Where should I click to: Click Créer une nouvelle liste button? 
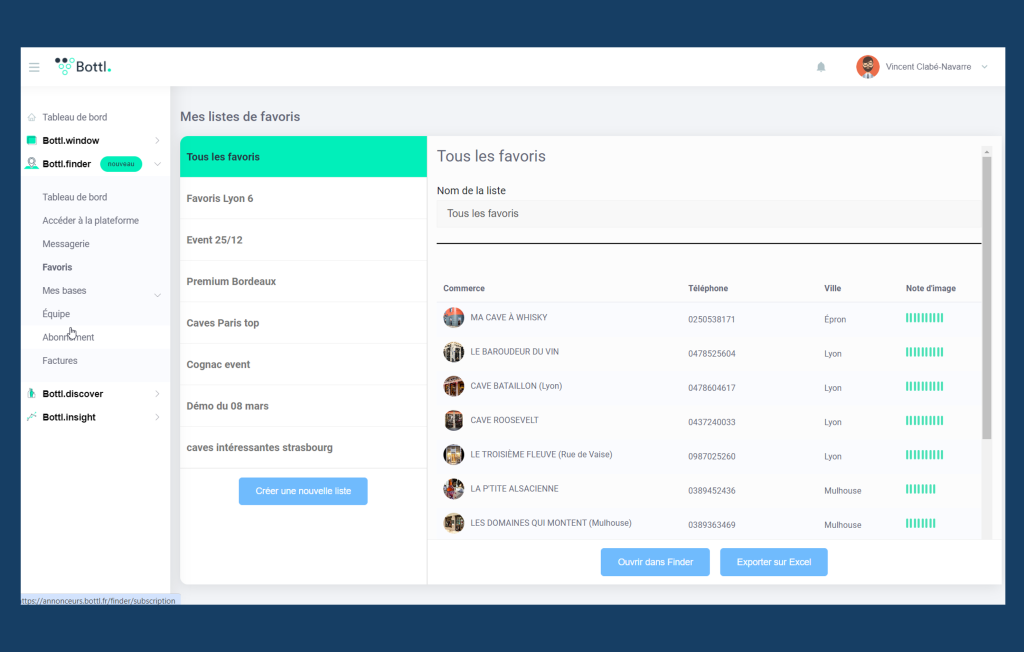tap(303, 491)
